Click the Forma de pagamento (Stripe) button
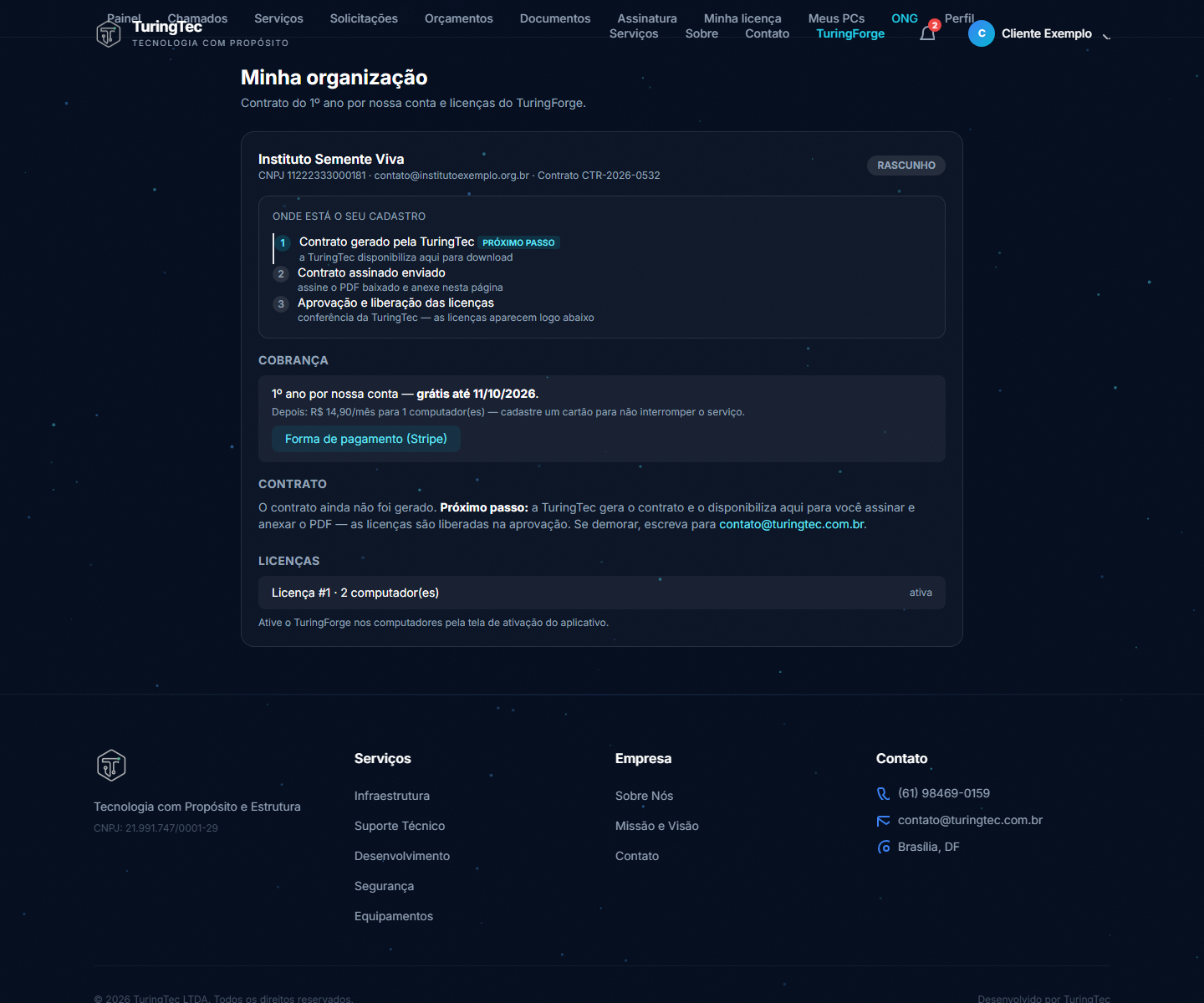 [366, 439]
